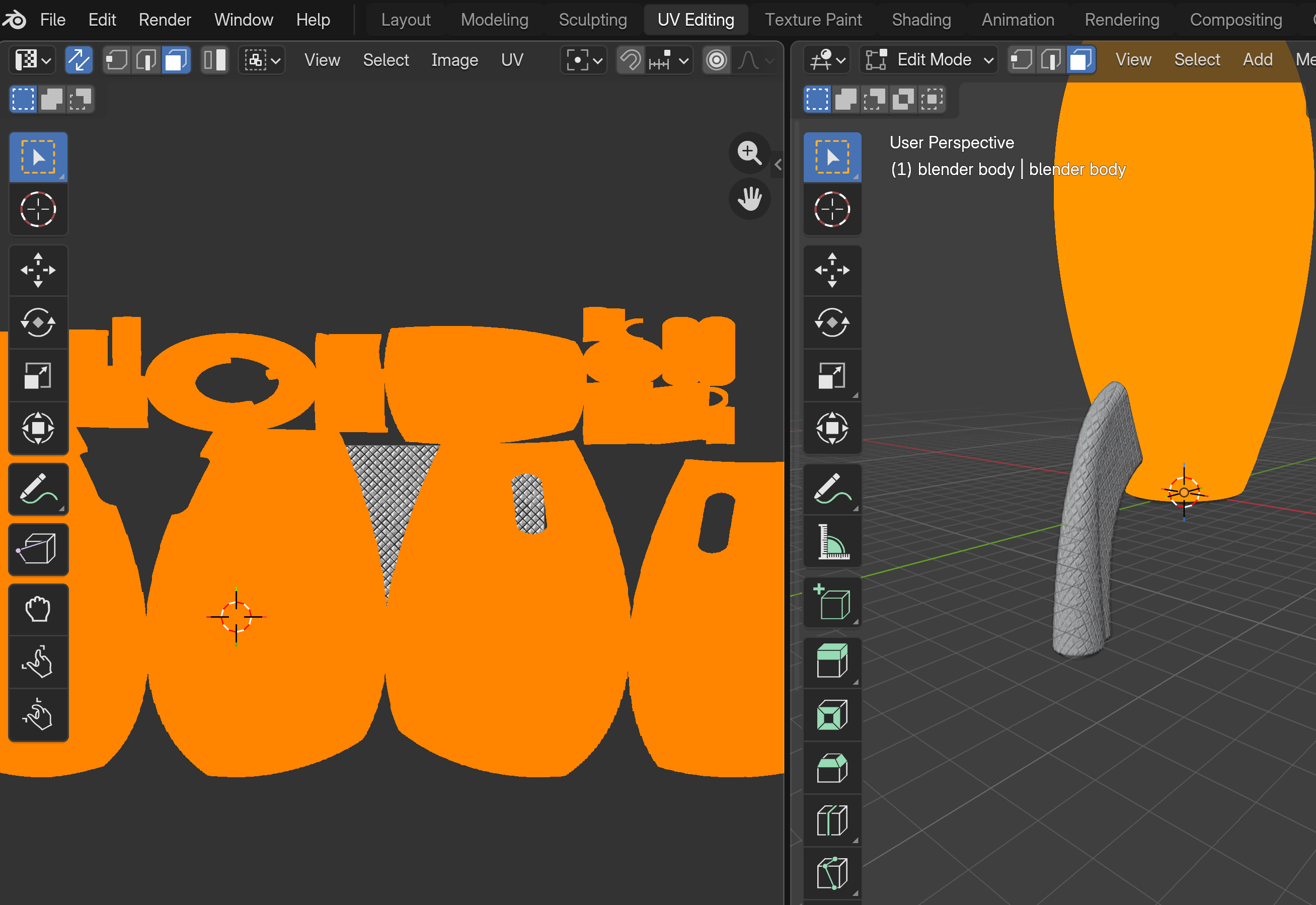Toggle proportional editing in UV editor
The height and width of the screenshot is (905, 1316).
[717, 59]
